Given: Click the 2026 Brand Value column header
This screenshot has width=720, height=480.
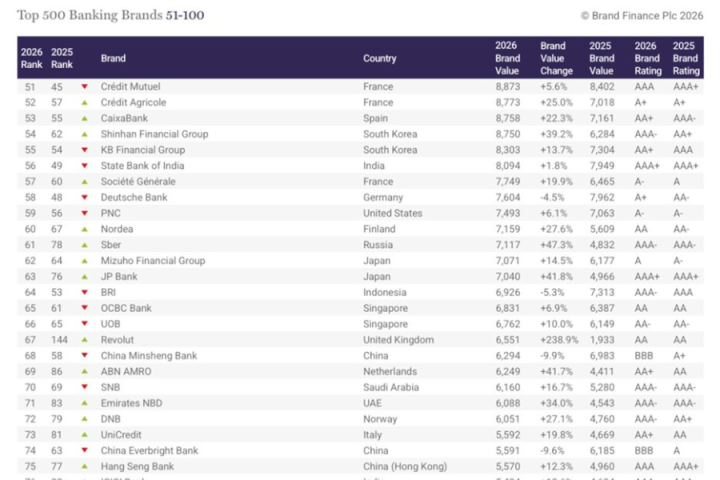Looking at the screenshot, I should [508, 58].
